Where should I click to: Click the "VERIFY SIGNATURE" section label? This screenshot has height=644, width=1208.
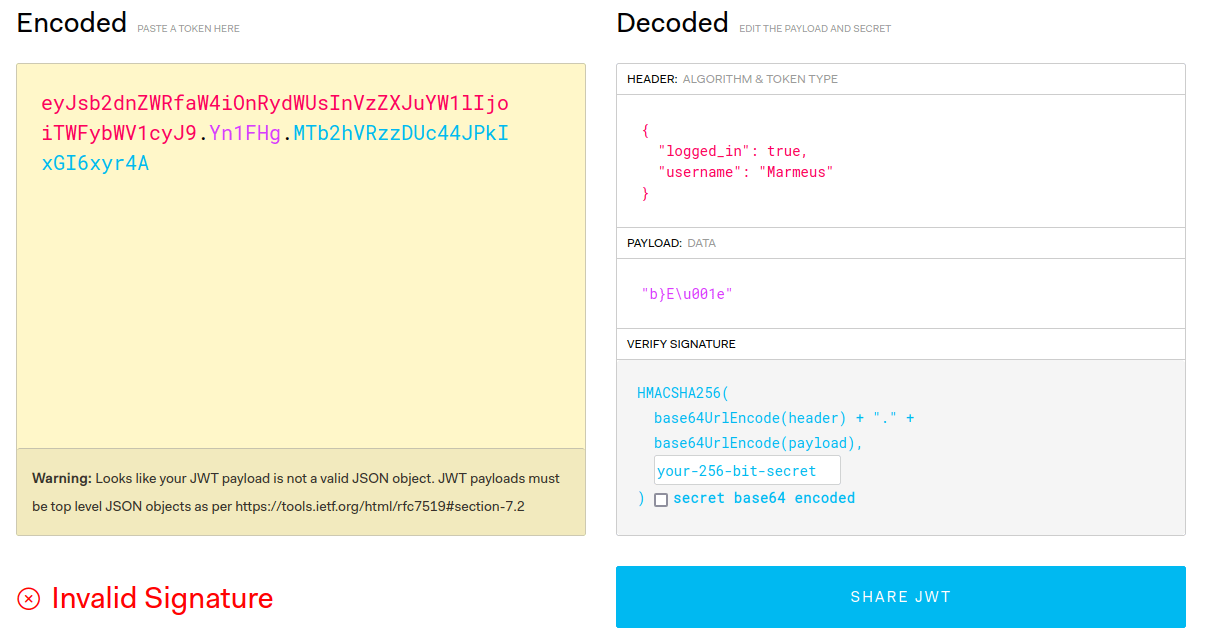(x=681, y=344)
